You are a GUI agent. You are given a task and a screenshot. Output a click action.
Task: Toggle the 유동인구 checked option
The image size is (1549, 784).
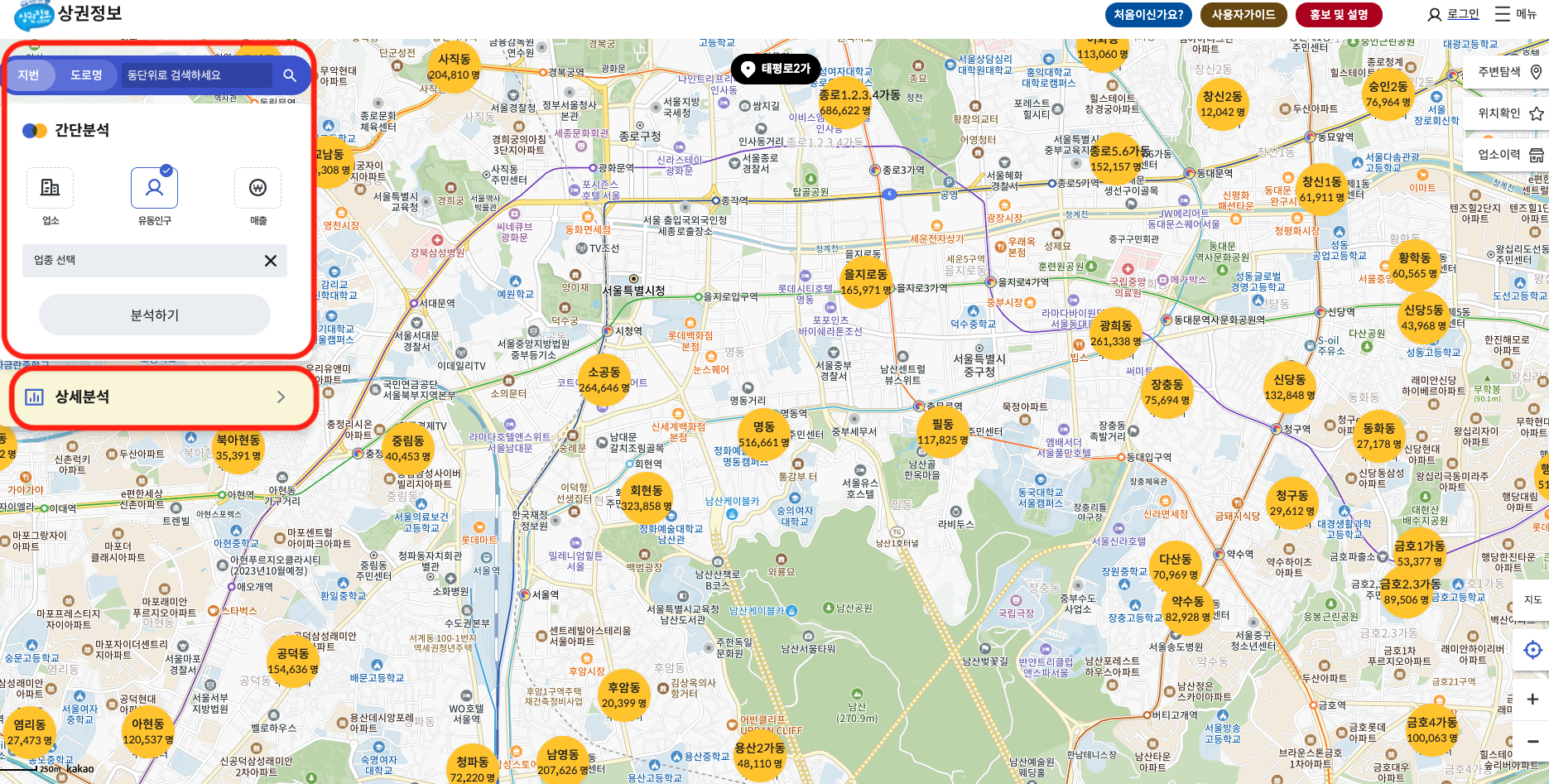154,188
